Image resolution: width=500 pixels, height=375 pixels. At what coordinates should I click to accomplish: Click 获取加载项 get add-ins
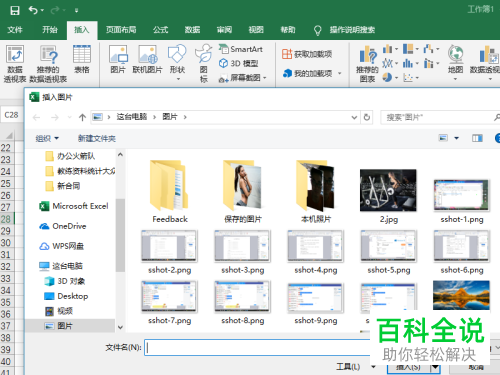[307, 54]
